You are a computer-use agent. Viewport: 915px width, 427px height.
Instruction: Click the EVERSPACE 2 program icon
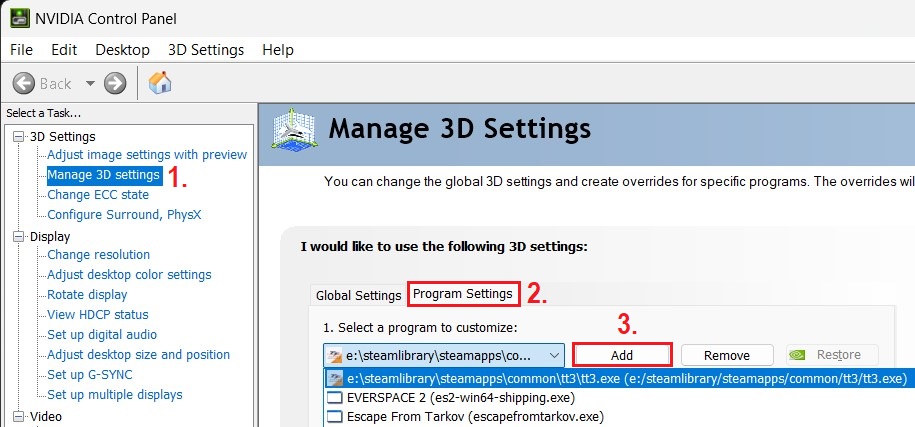(x=334, y=398)
